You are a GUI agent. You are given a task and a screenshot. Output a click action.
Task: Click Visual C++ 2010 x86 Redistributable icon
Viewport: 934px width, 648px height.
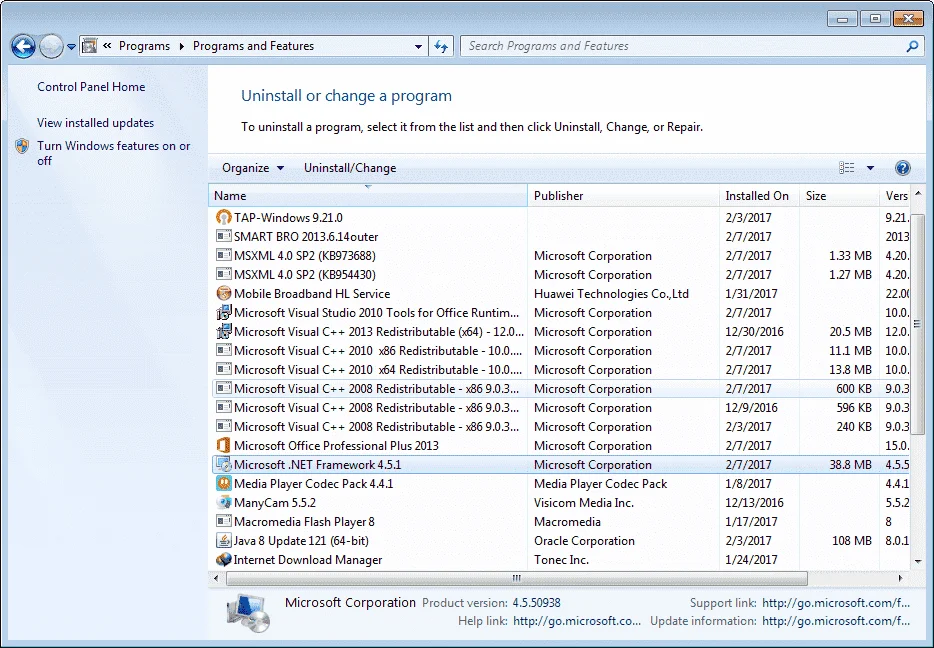(223, 351)
